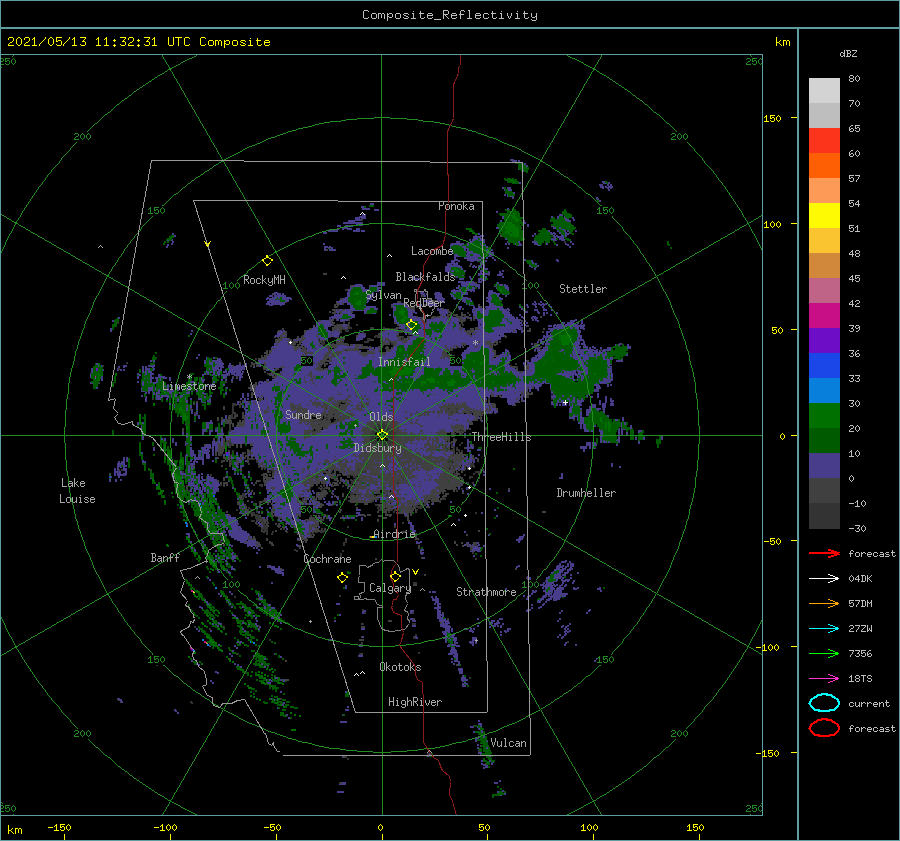
Task: Click the HighRiver town label
Action: coord(414,702)
